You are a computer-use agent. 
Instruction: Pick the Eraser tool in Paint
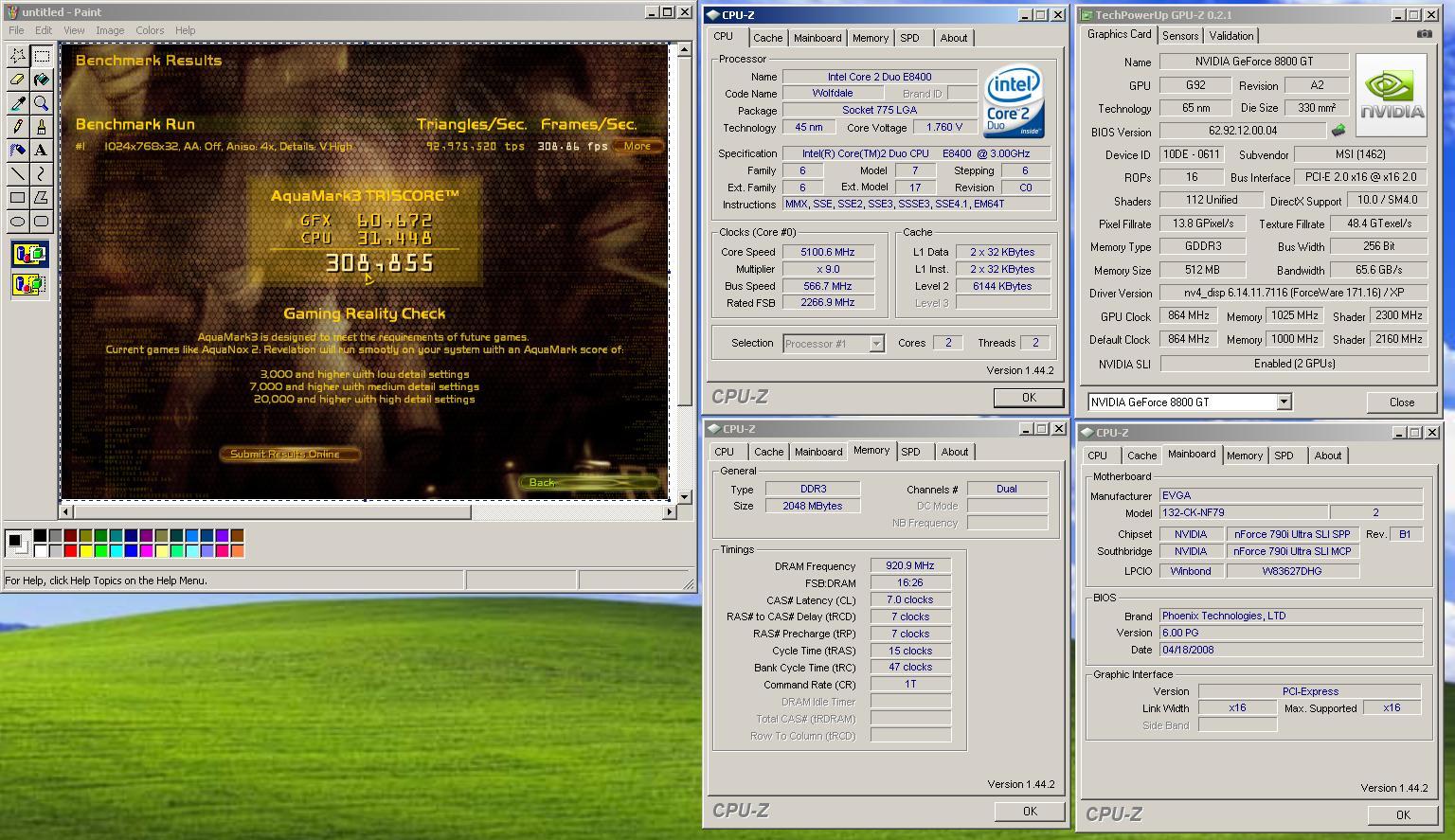17,80
